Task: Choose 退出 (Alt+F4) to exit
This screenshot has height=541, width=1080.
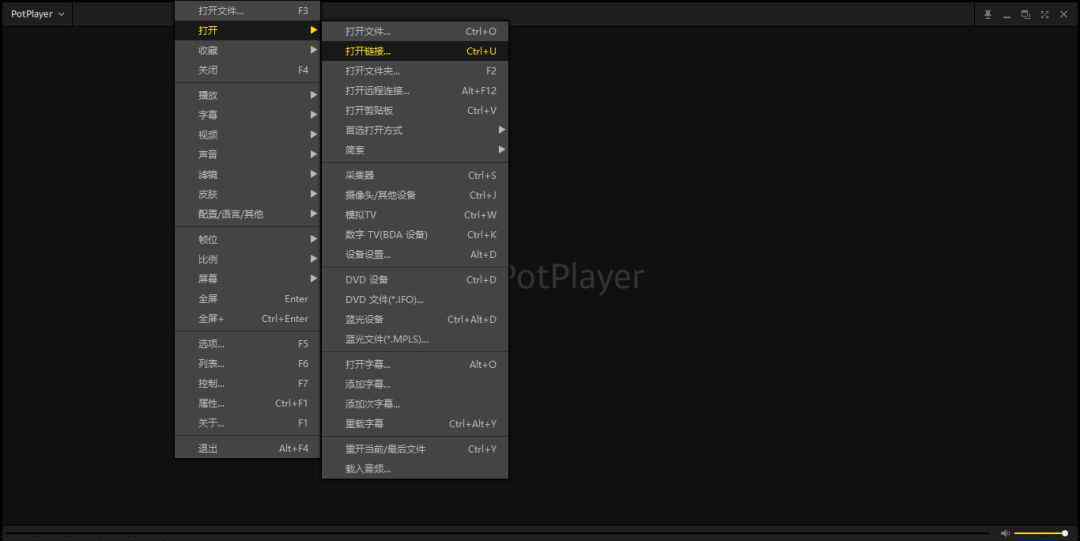Action: click(247, 448)
